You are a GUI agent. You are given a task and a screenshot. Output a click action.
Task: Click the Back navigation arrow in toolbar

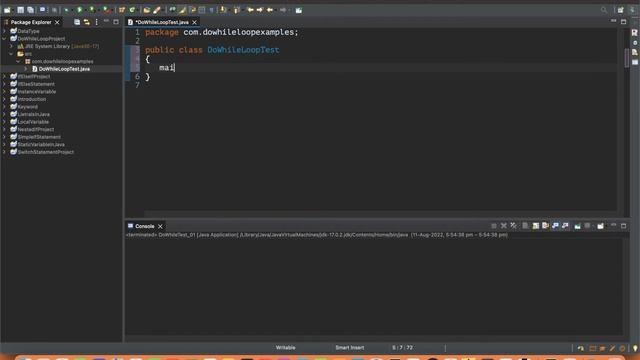(x=269, y=10)
